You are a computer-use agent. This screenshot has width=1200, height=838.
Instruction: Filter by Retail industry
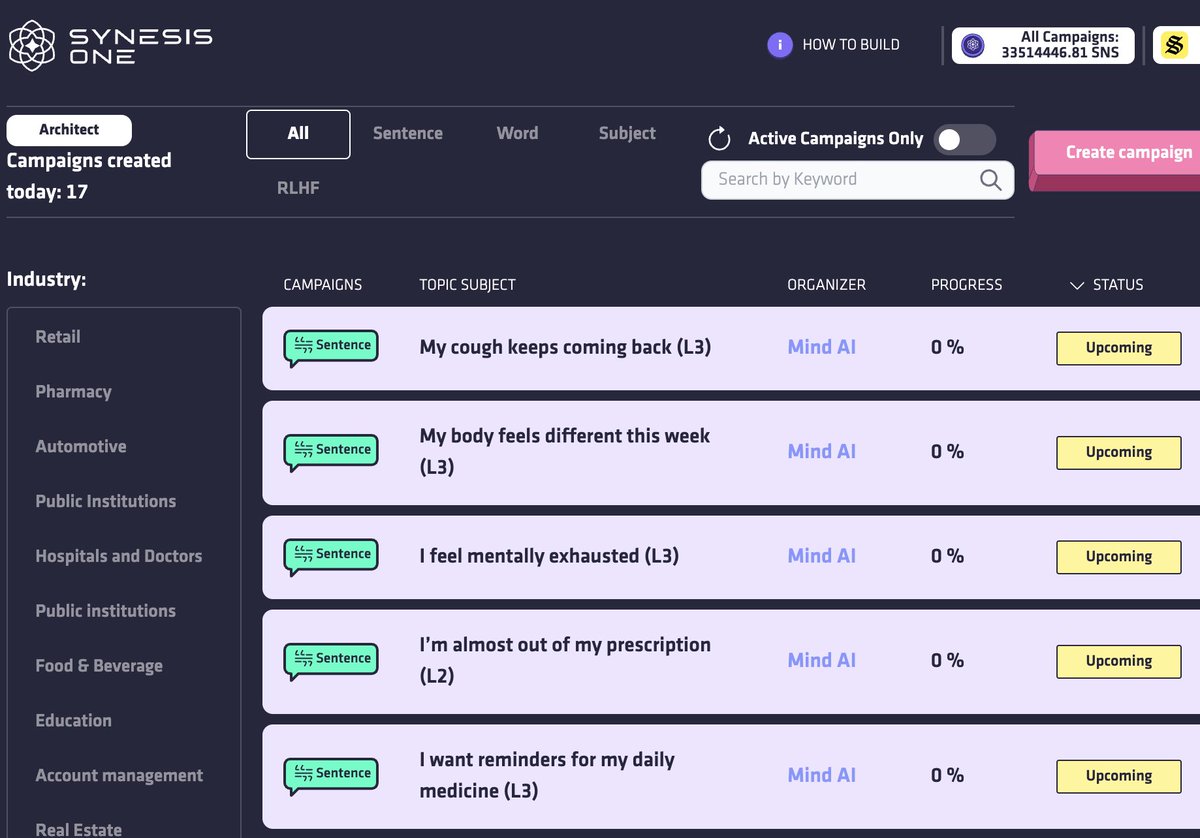58,337
